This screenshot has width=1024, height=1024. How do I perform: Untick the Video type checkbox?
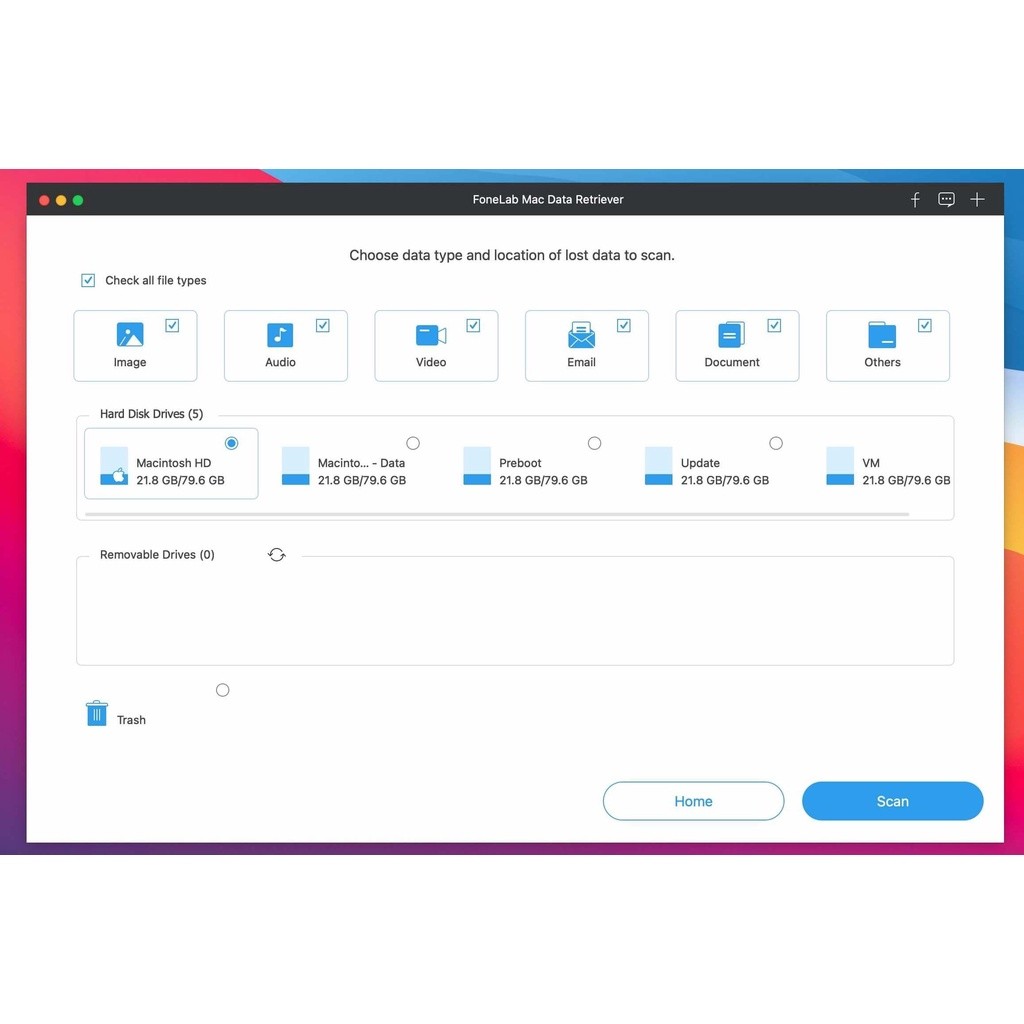(473, 325)
